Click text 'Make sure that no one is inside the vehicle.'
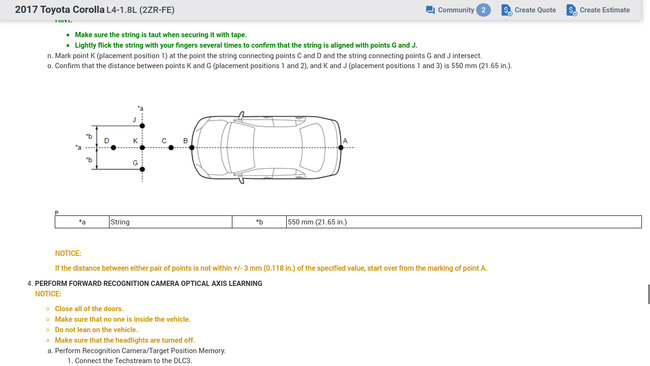This screenshot has width=650, height=366. [123, 319]
